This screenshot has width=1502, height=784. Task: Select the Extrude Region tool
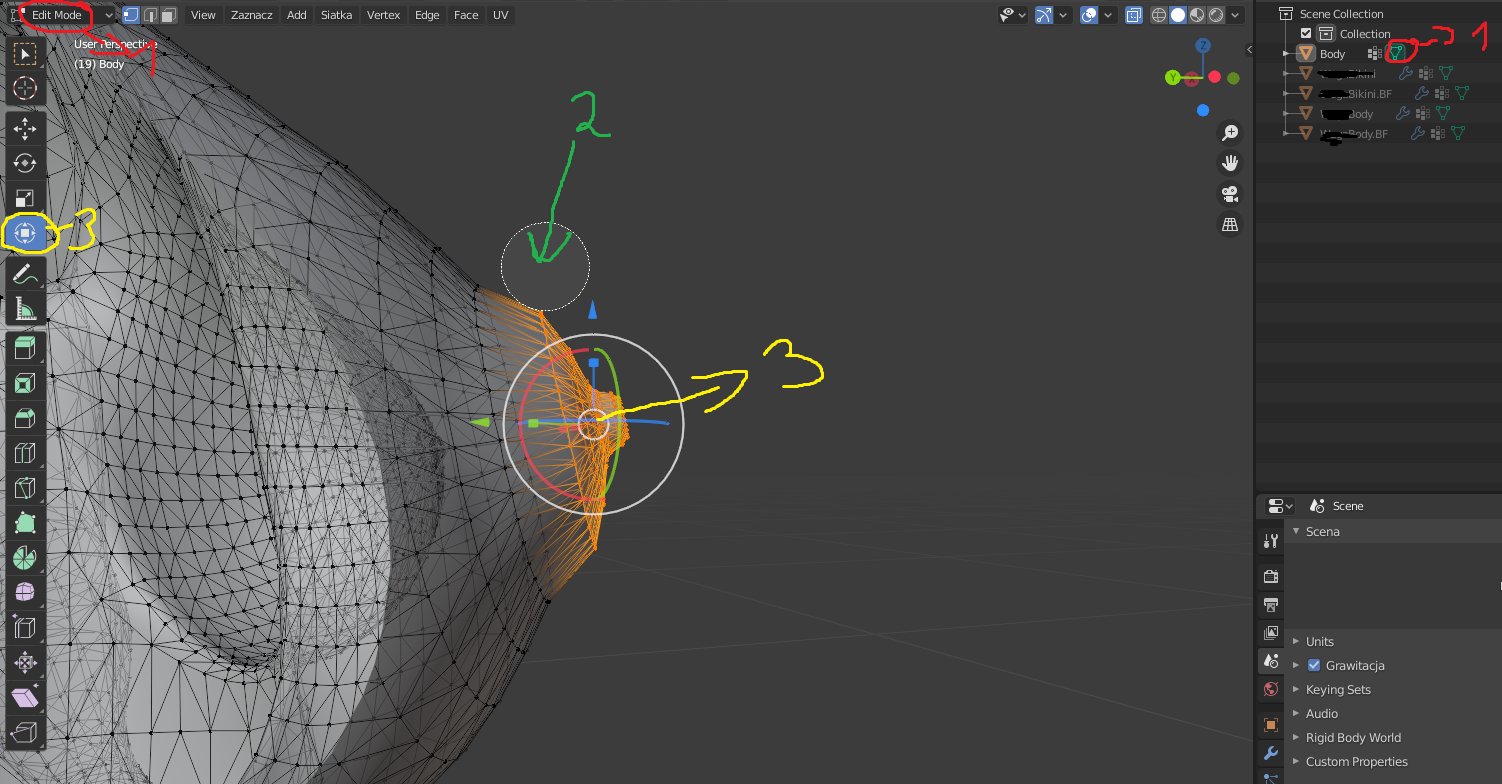[24, 347]
